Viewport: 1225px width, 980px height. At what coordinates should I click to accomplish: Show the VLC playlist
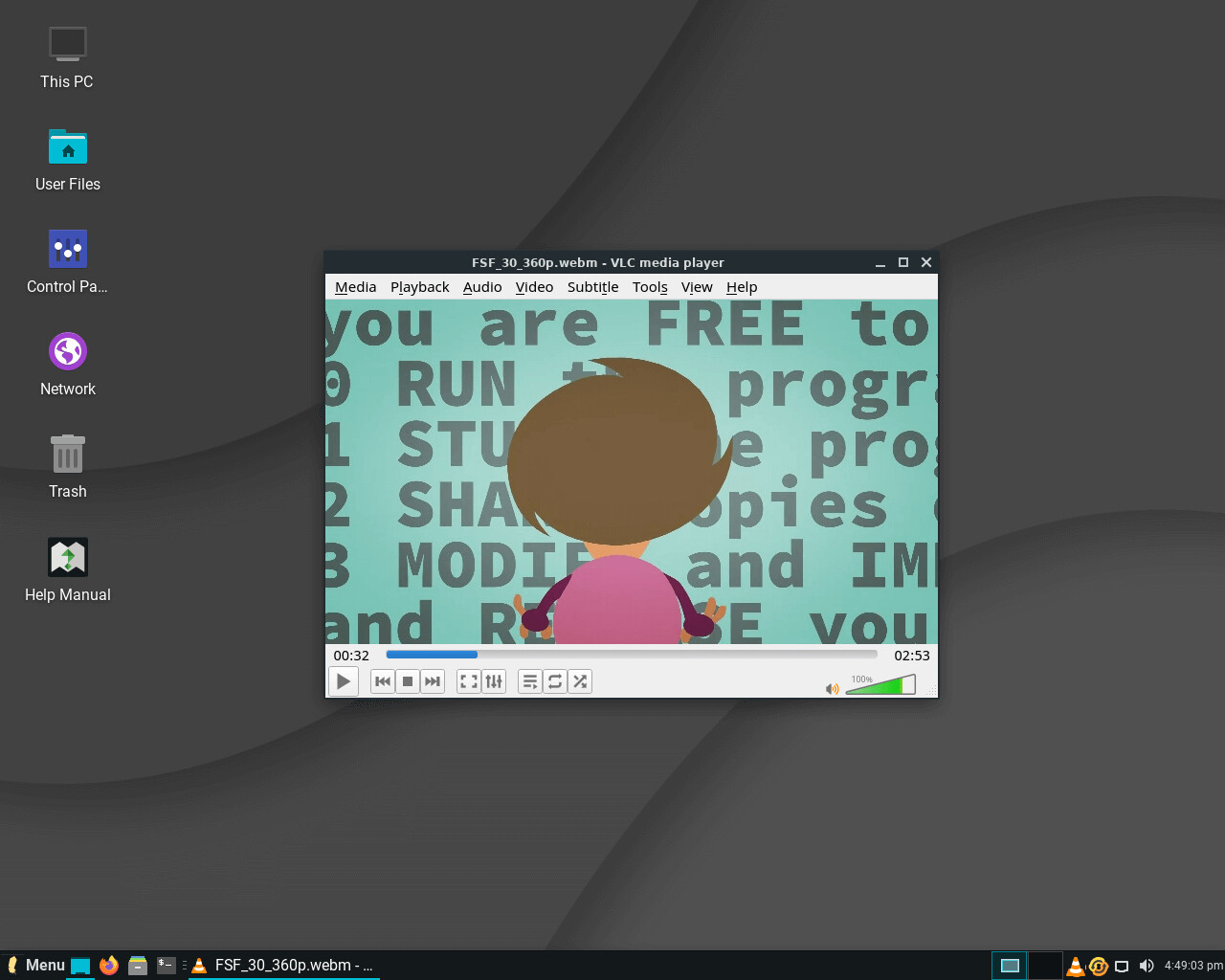coord(530,680)
